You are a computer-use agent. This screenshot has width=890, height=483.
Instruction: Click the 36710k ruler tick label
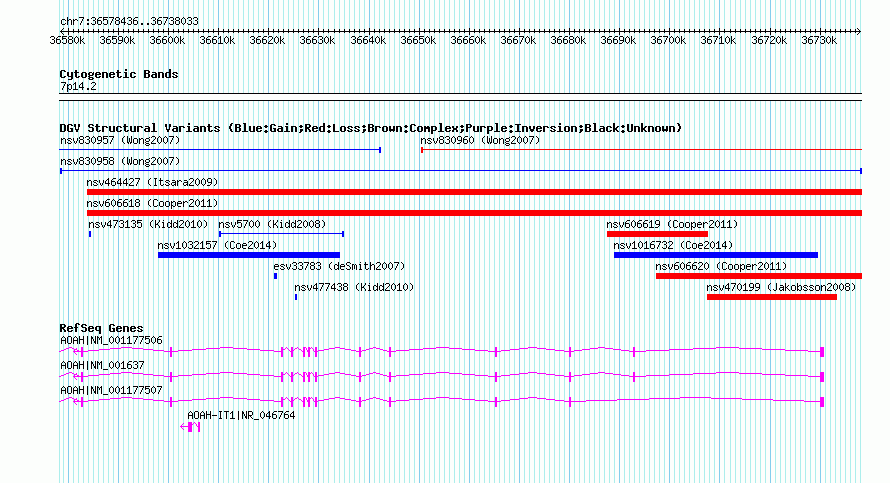pyautogui.click(x=718, y=40)
